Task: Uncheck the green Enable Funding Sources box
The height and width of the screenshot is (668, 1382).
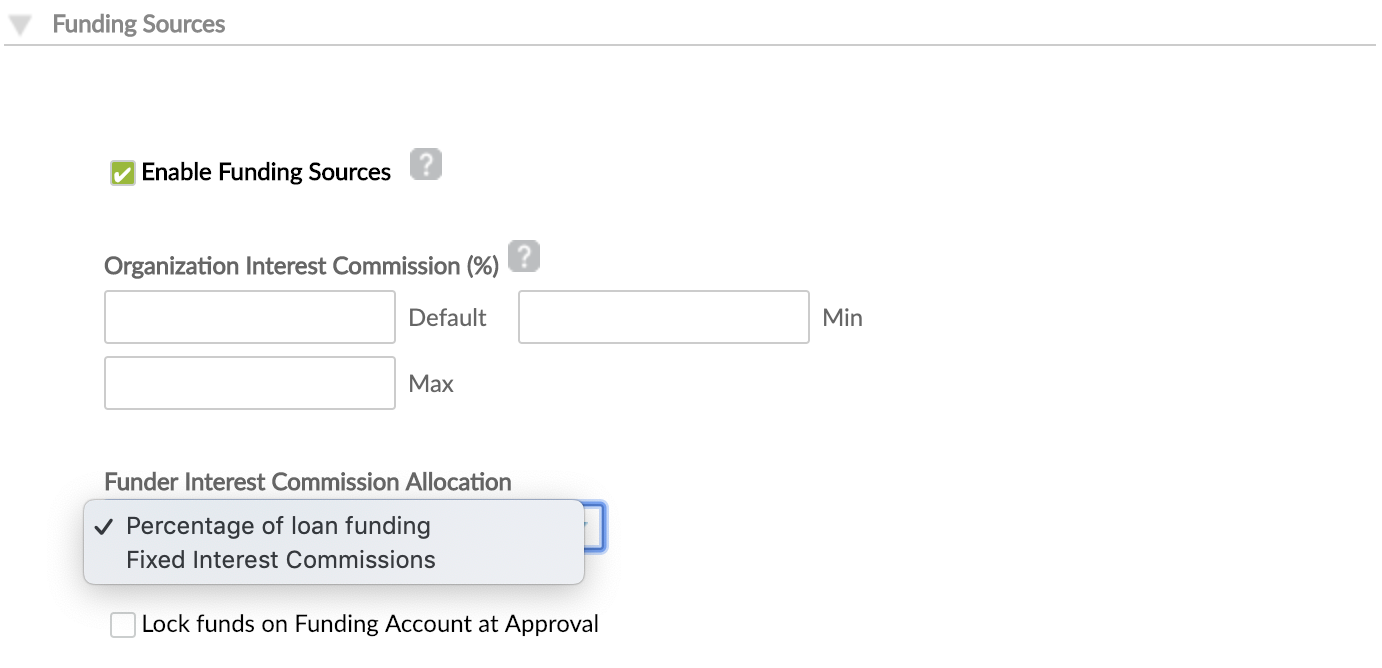Action: tap(121, 172)
